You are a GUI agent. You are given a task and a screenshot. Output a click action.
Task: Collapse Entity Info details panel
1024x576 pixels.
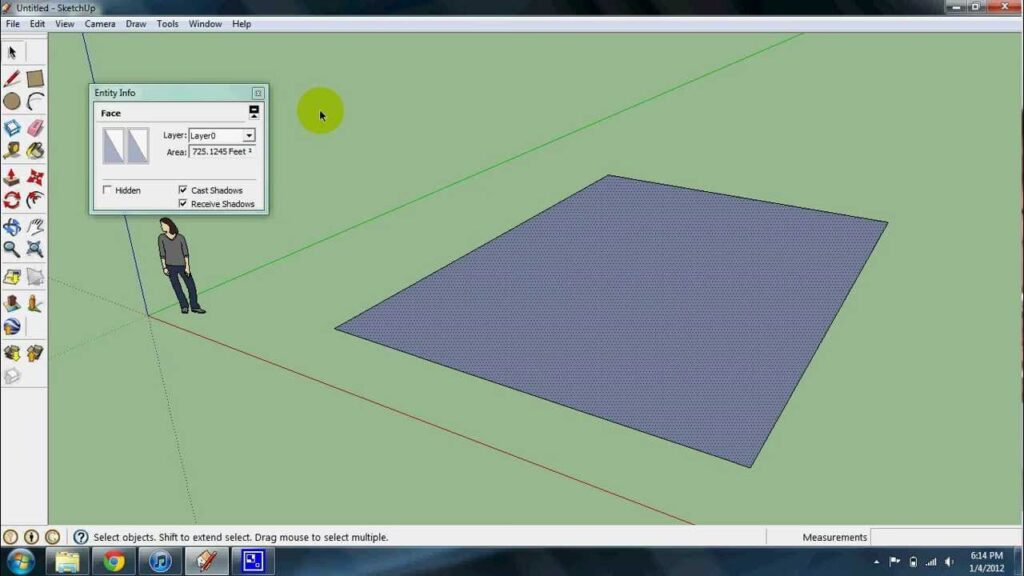click(x=254, y=112)
